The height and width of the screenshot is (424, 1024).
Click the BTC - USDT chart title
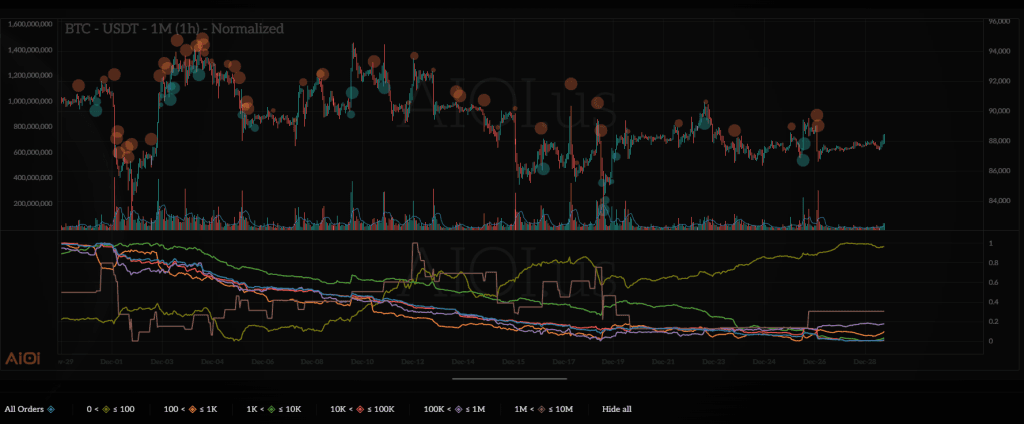(x=174, y=29)
